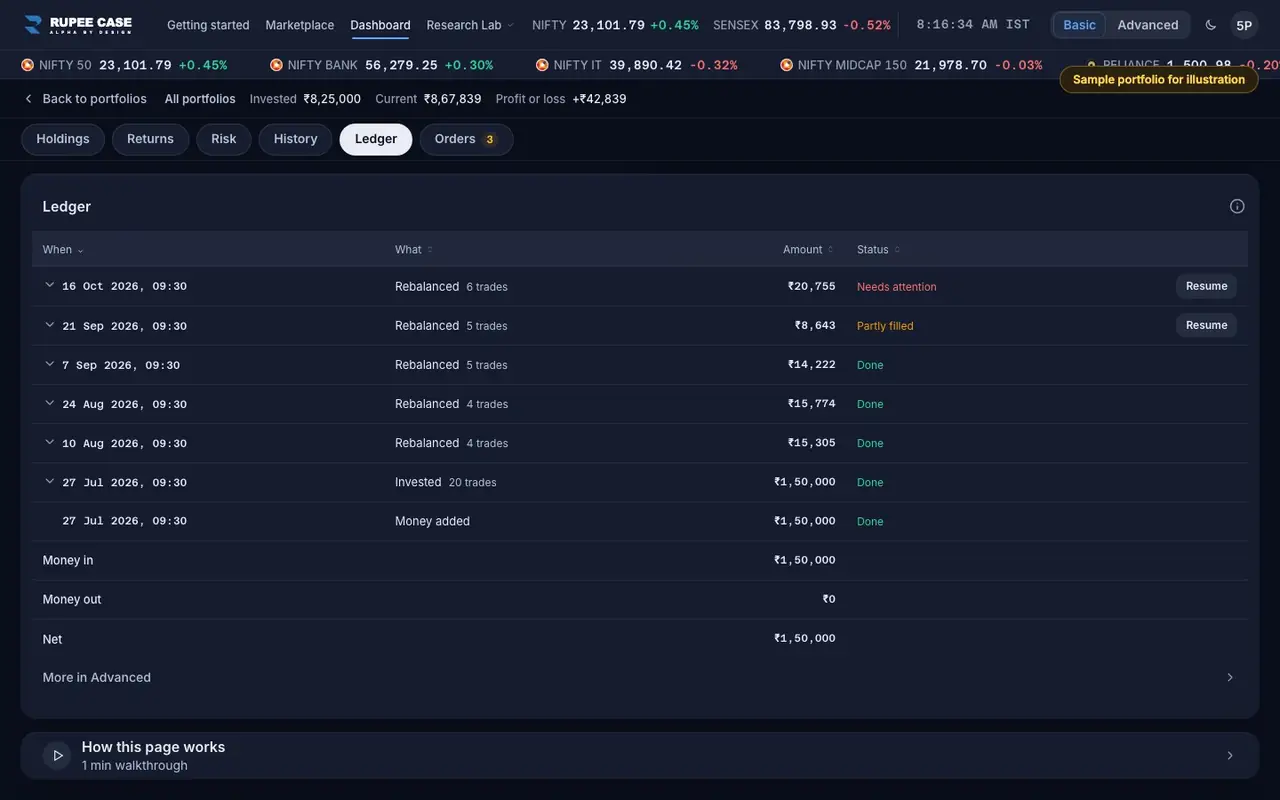Click the Ledger info icon
The image size is (1280, 800).
click(1237, 206)
